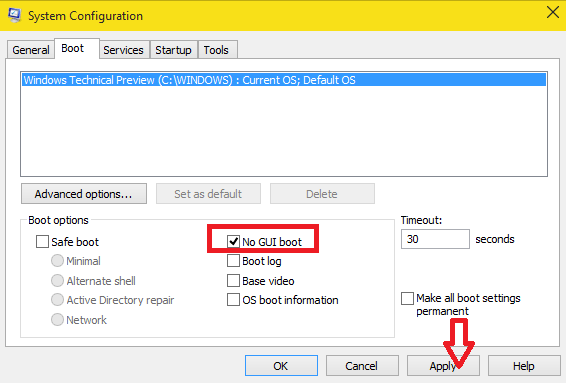Click the System Configuration title bar icon
566x383 pixels.
(x=14, y=15)
